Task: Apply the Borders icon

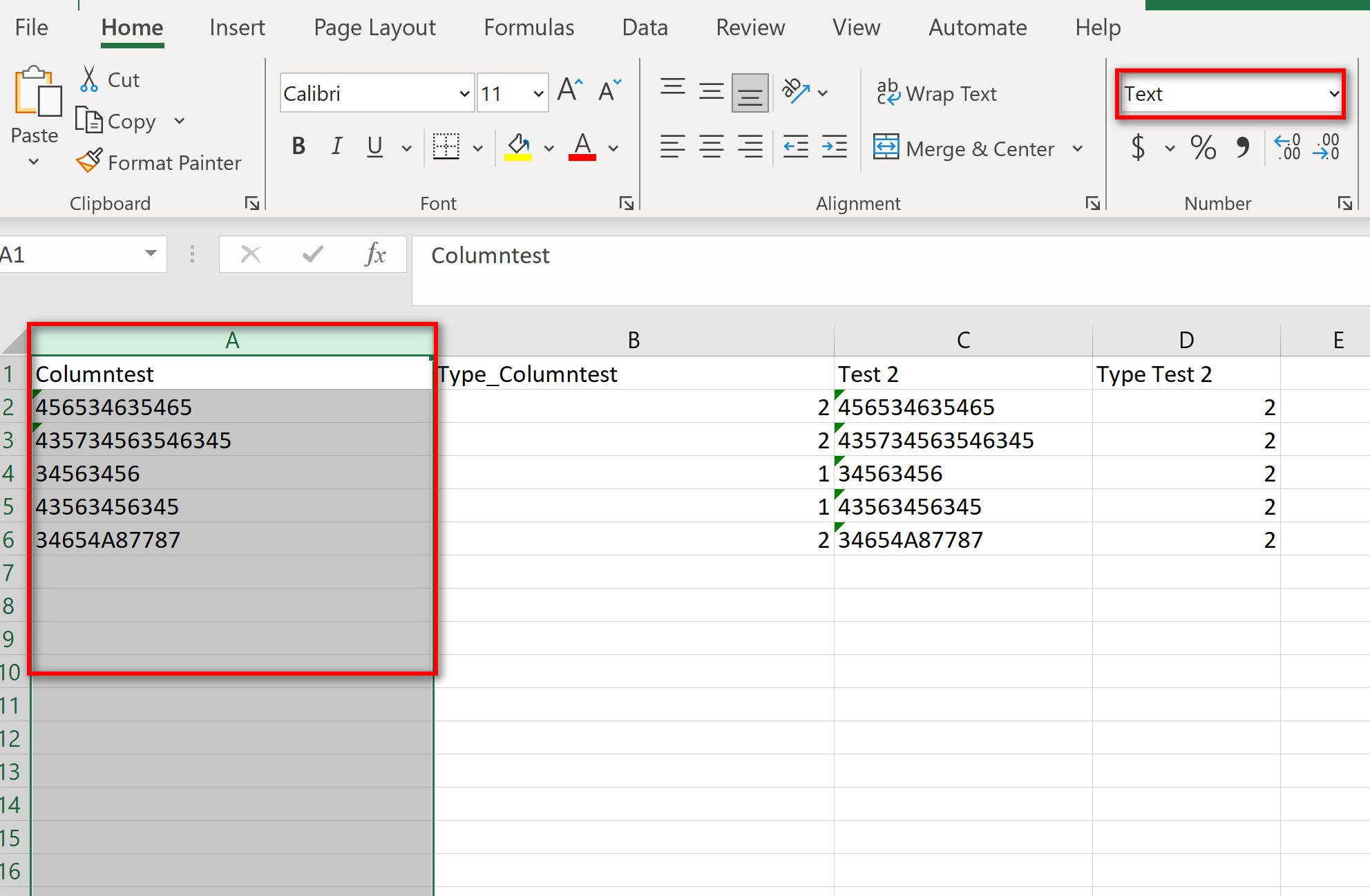Action: pos(446,146)
